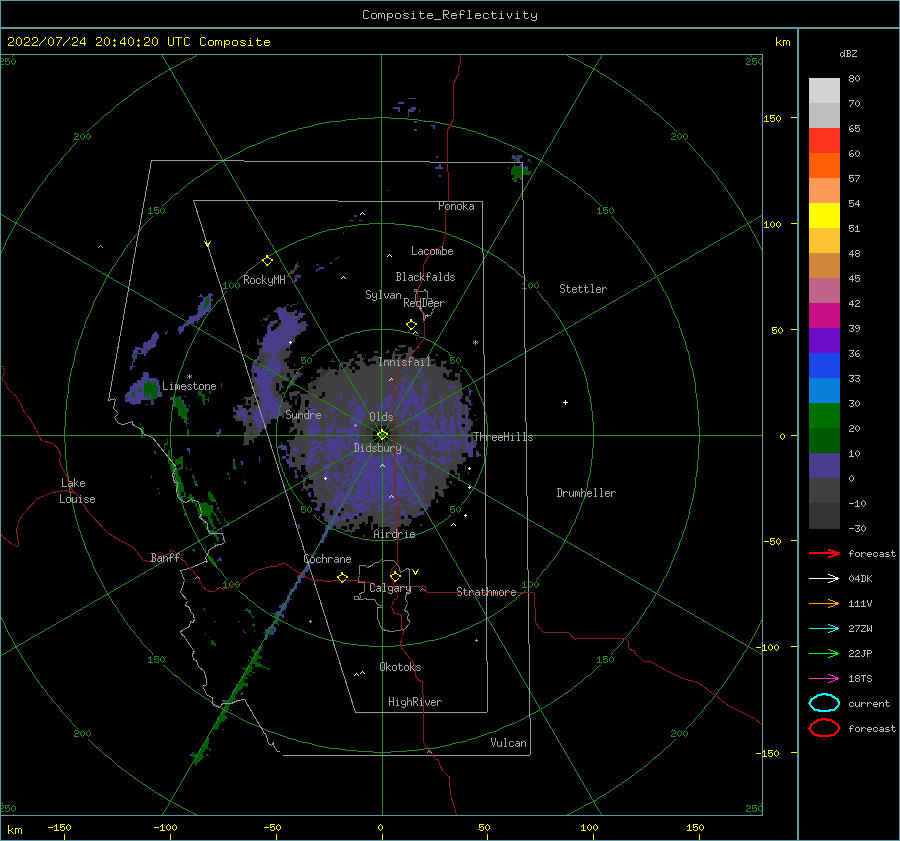Click the orange 60–57 dBZ color swatch
The width and height of the screenshot is (900, 841).
pyautogui.click(x=824, y=166)
